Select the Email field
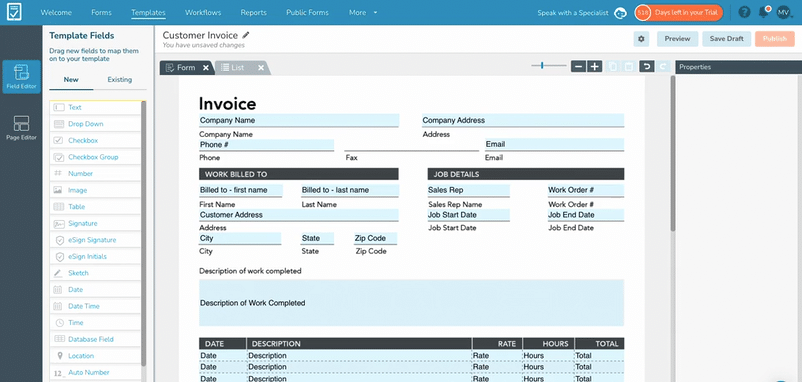Viewport: 802px width, 382px height. tap(554, 144)
